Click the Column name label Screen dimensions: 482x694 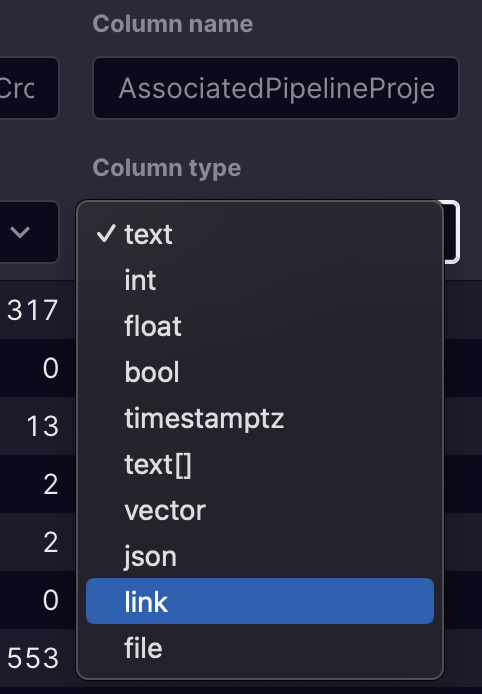(173, 23)
